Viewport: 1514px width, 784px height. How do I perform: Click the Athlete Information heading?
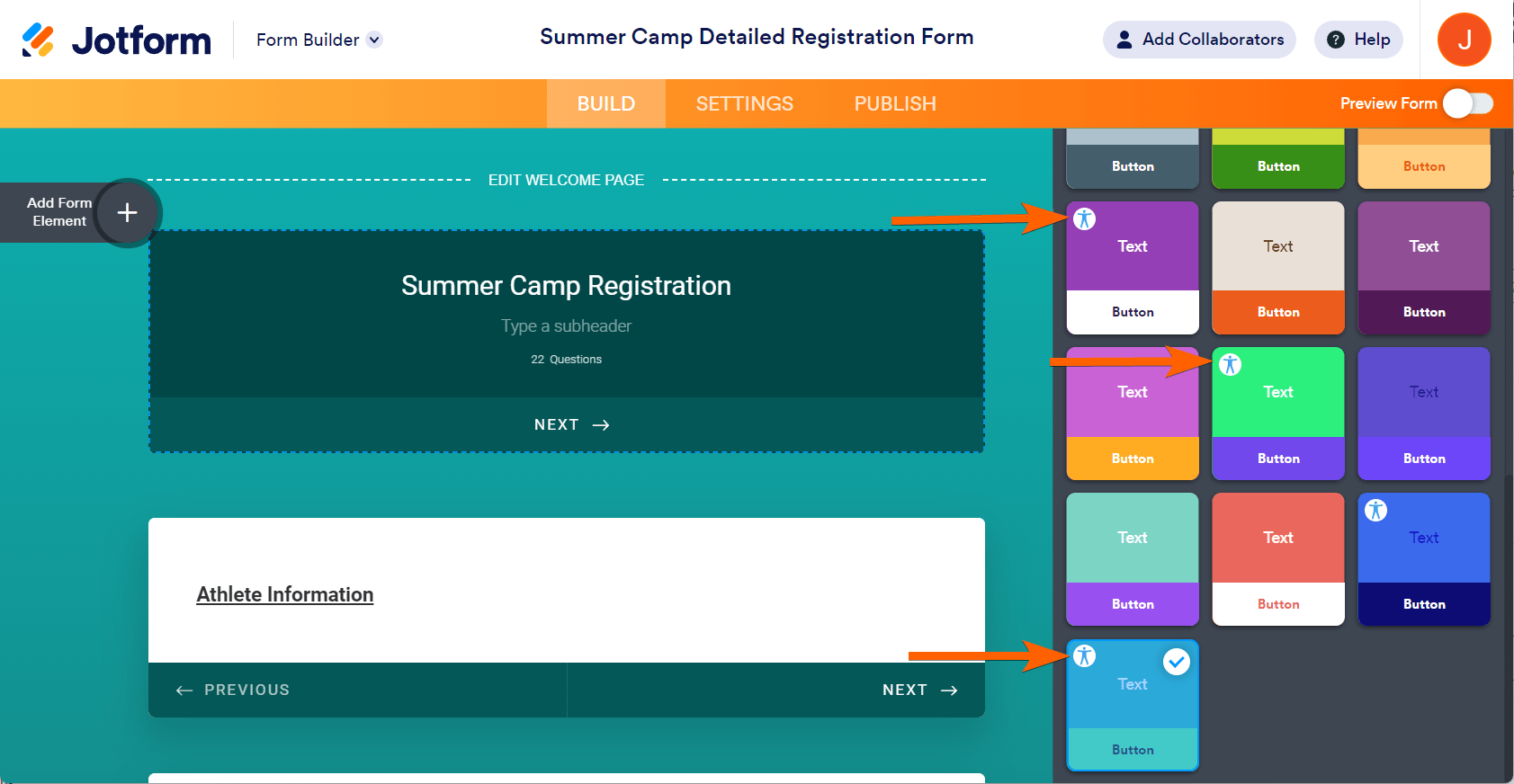[285, 594]
